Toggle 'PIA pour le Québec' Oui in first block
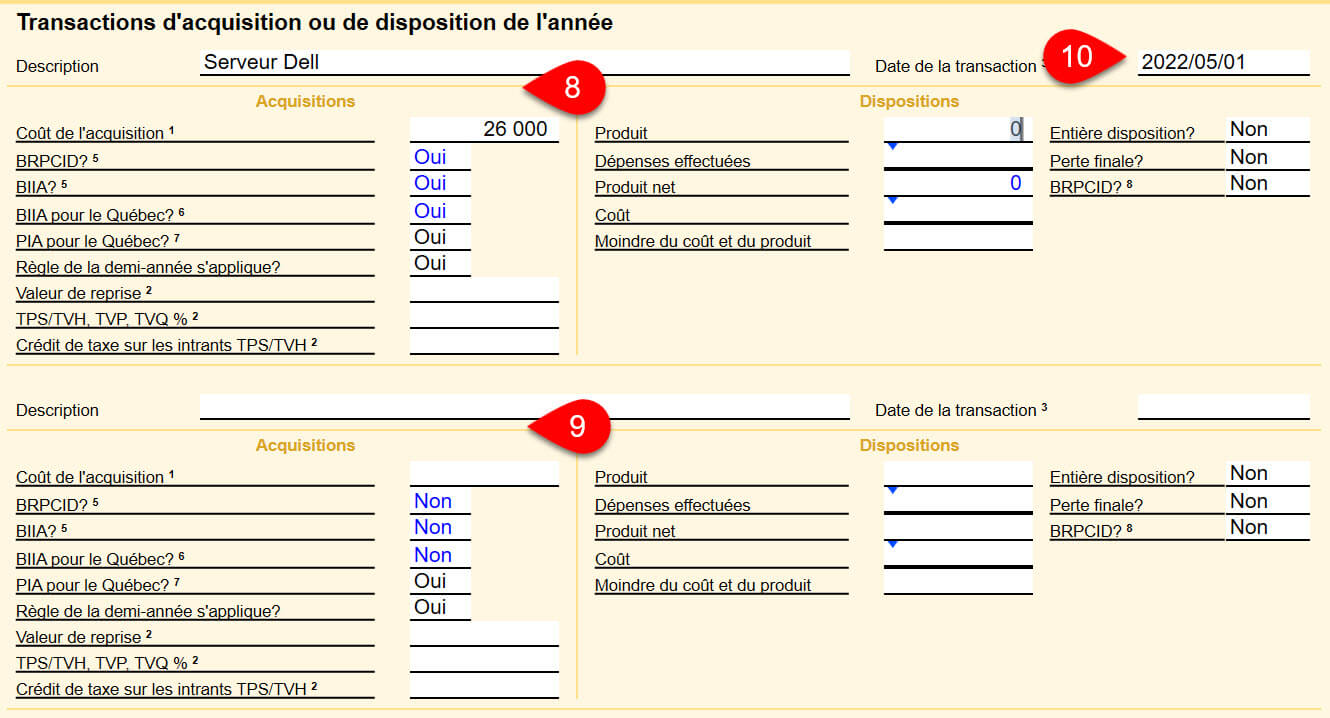 coord(440,237)
